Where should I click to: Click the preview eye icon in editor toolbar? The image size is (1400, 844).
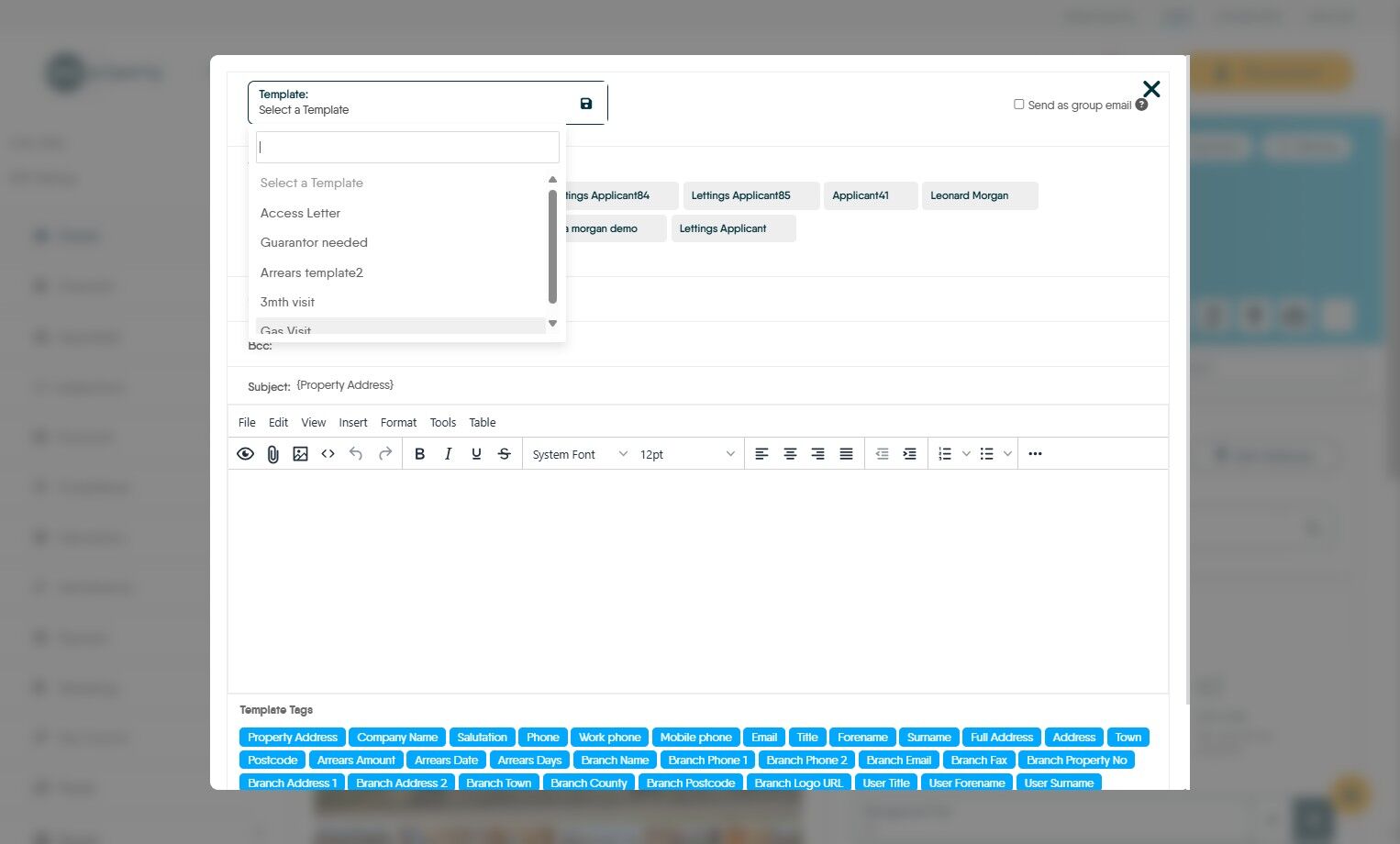pyautogui.click(x=245, y=454)
